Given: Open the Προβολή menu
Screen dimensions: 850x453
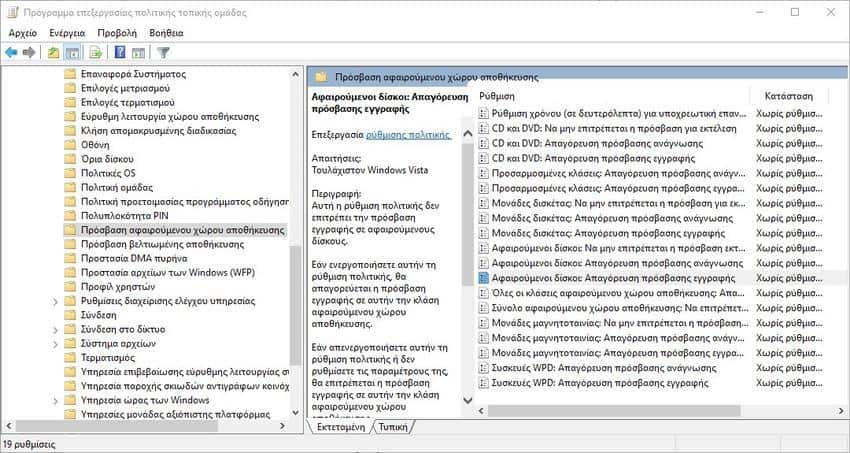Looking at the screenshot, I should pyautogui.click(x=116, y=33).
